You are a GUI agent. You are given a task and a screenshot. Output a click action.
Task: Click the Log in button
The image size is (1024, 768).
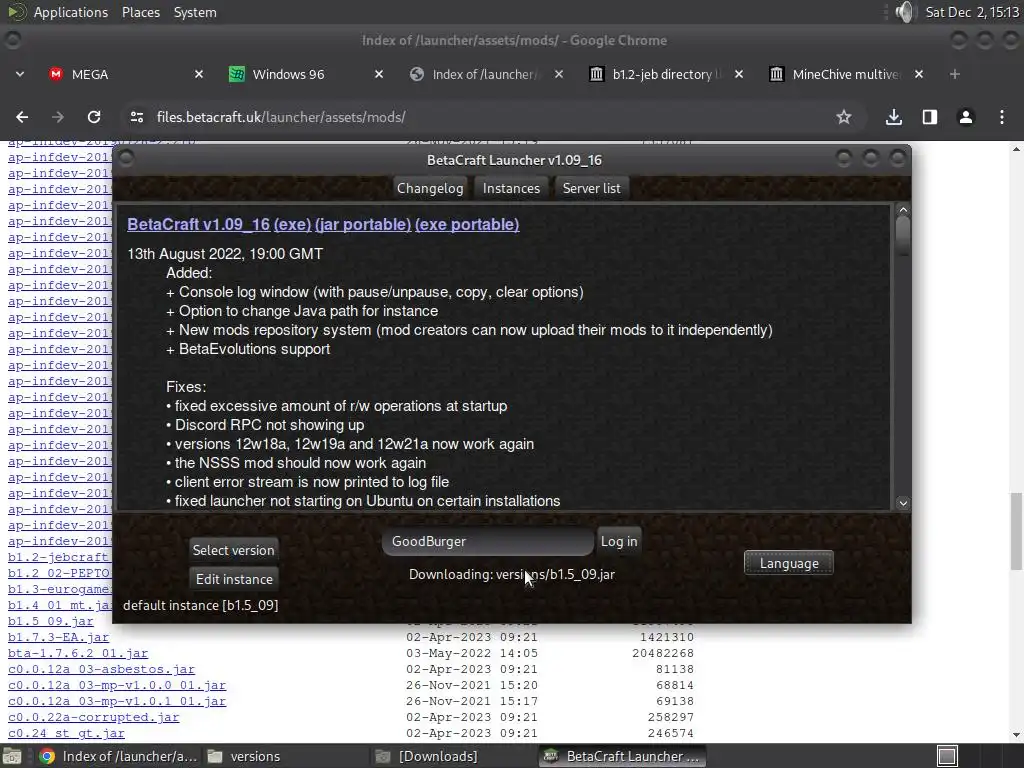[619, 541]
